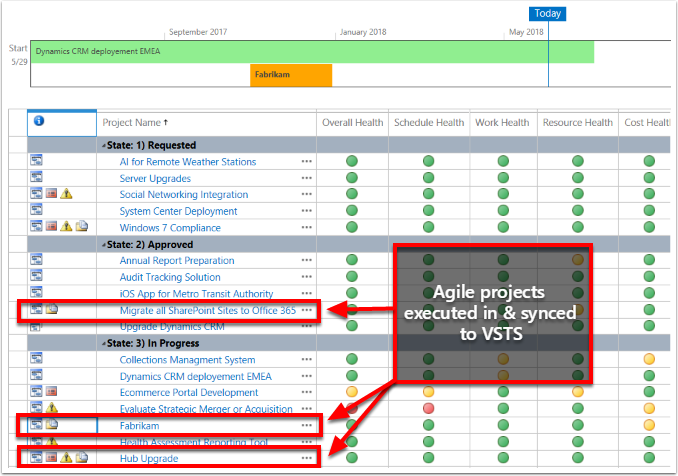Click the info icon in column header
This screenshot has width=678, height=476.
click(39, 121)
